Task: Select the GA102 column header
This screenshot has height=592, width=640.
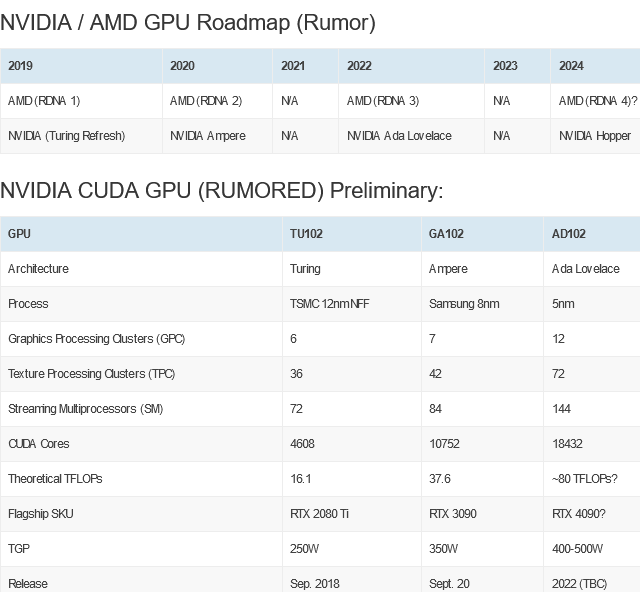Action: [446, 234]
